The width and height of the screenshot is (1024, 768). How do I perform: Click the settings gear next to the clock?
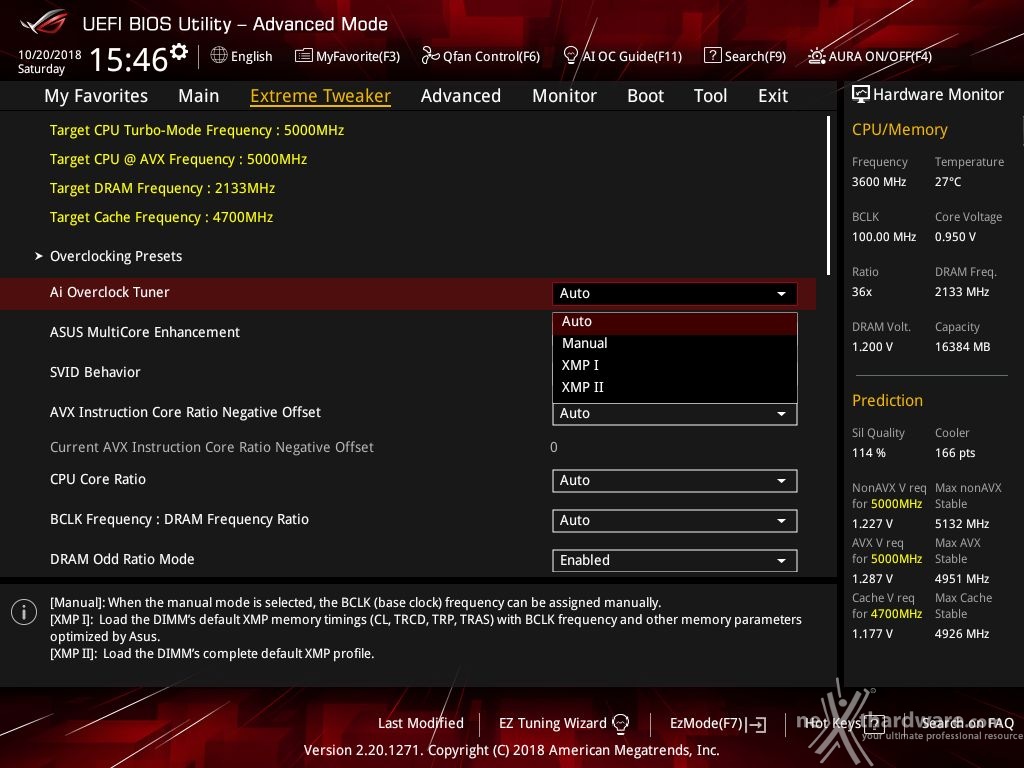point(179,51)
